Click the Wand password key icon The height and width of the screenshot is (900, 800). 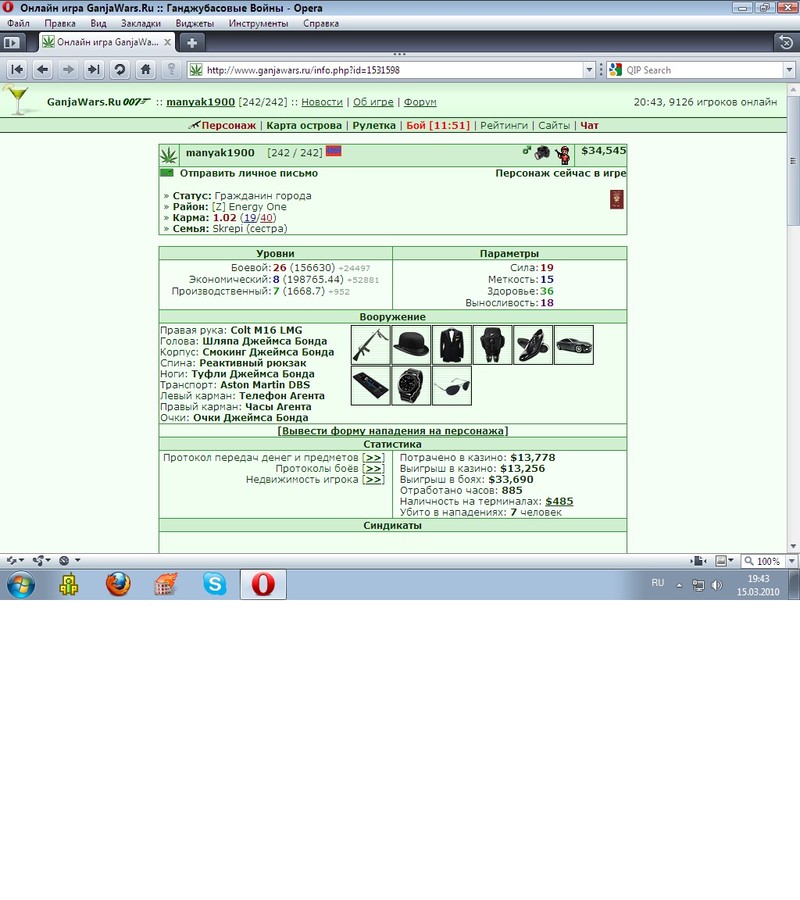pos(171,70)
